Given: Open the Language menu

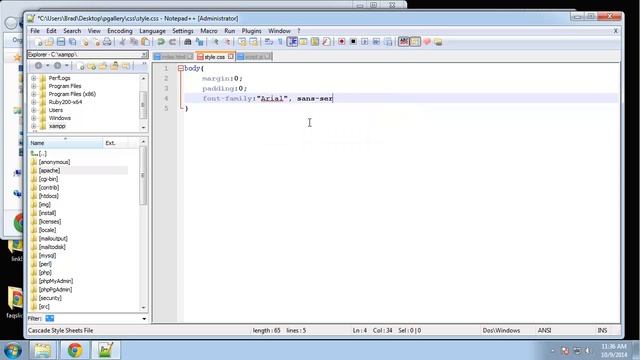Looking at the screenshot, I should pos(152,31).
